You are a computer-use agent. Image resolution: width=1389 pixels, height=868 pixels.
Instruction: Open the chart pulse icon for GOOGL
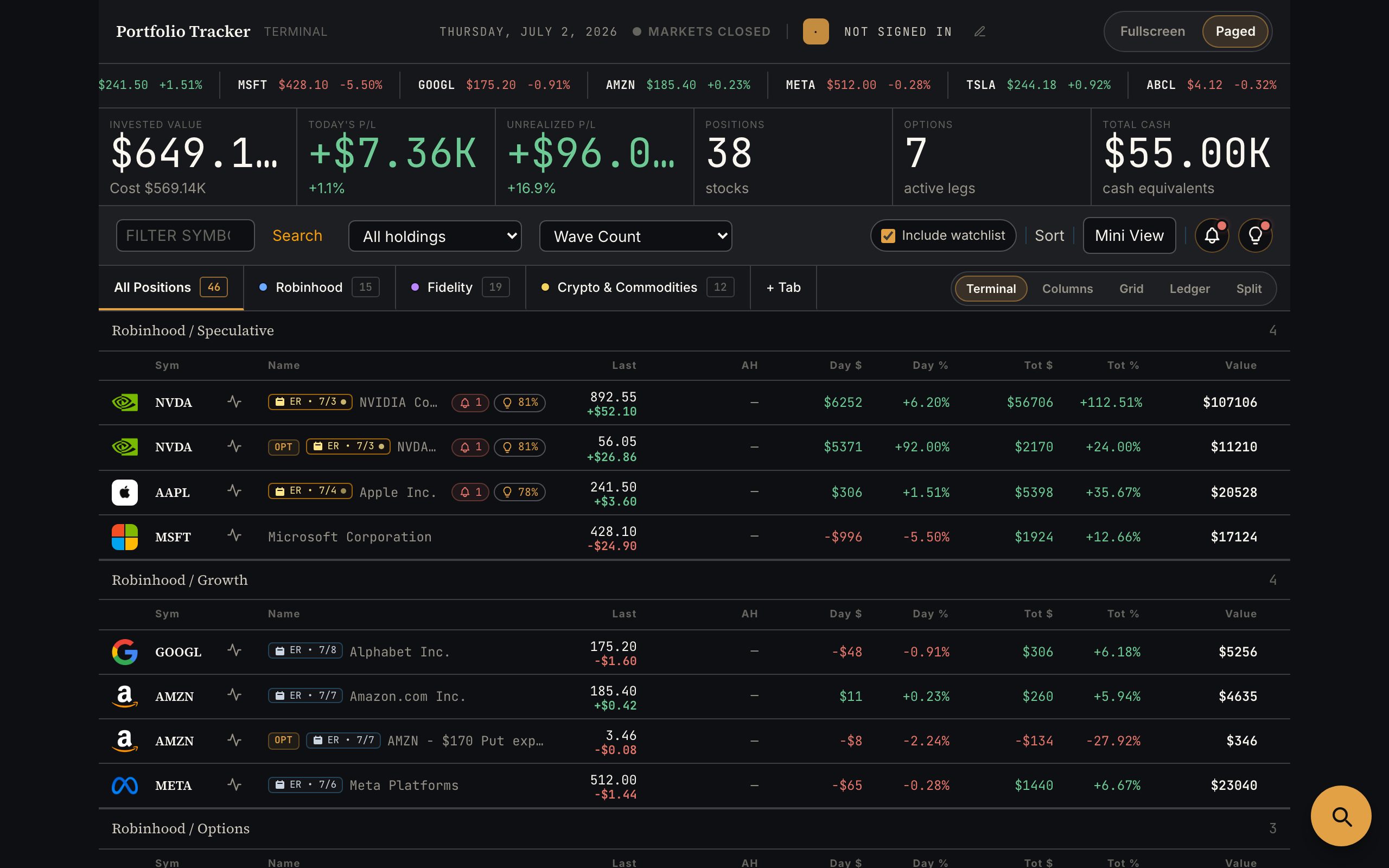click(x=234, y=650)
